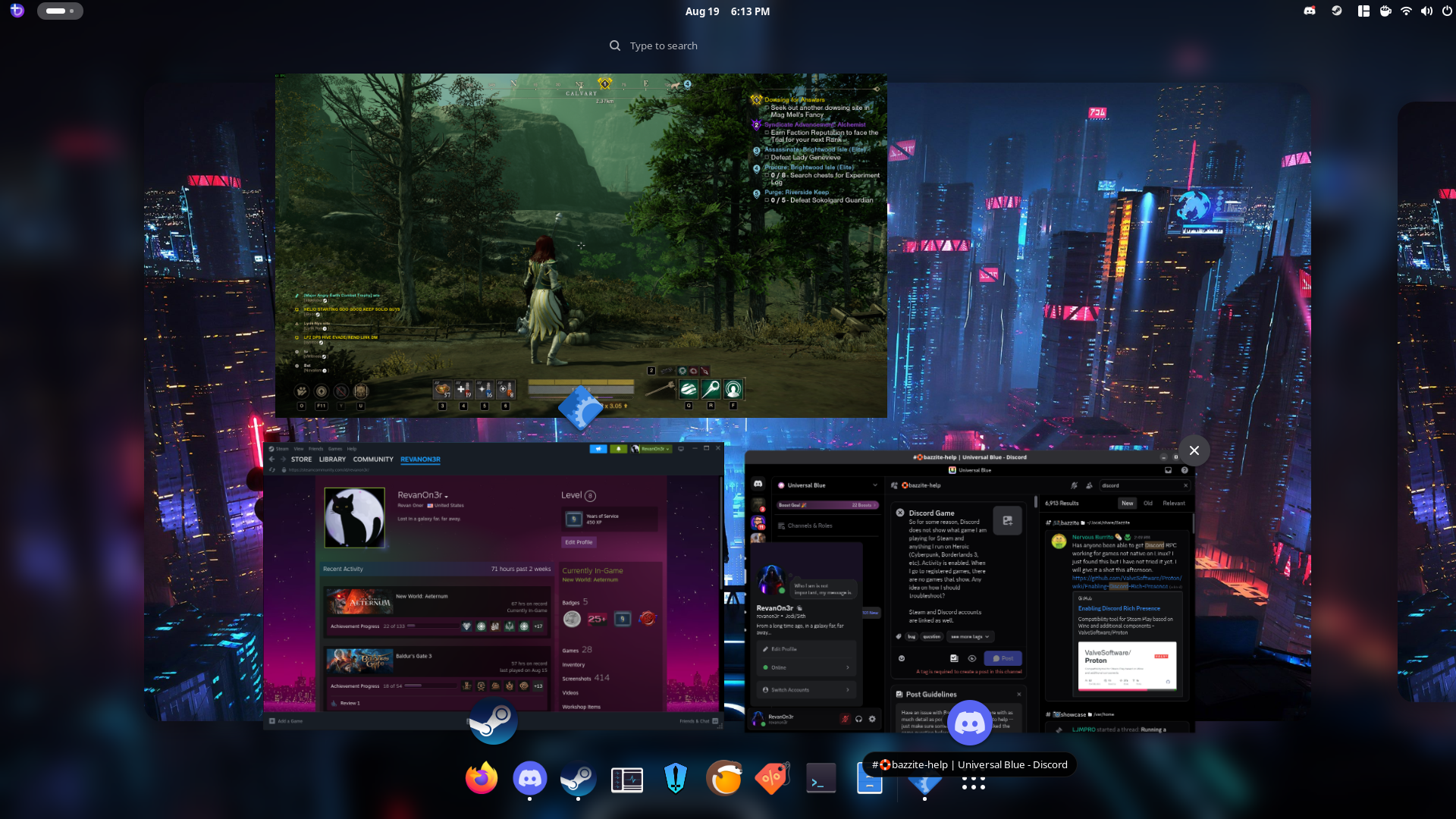Screen dimensions: 1456x819
Task: Switch to Steam STORE tab
Action: coord(301,460)
